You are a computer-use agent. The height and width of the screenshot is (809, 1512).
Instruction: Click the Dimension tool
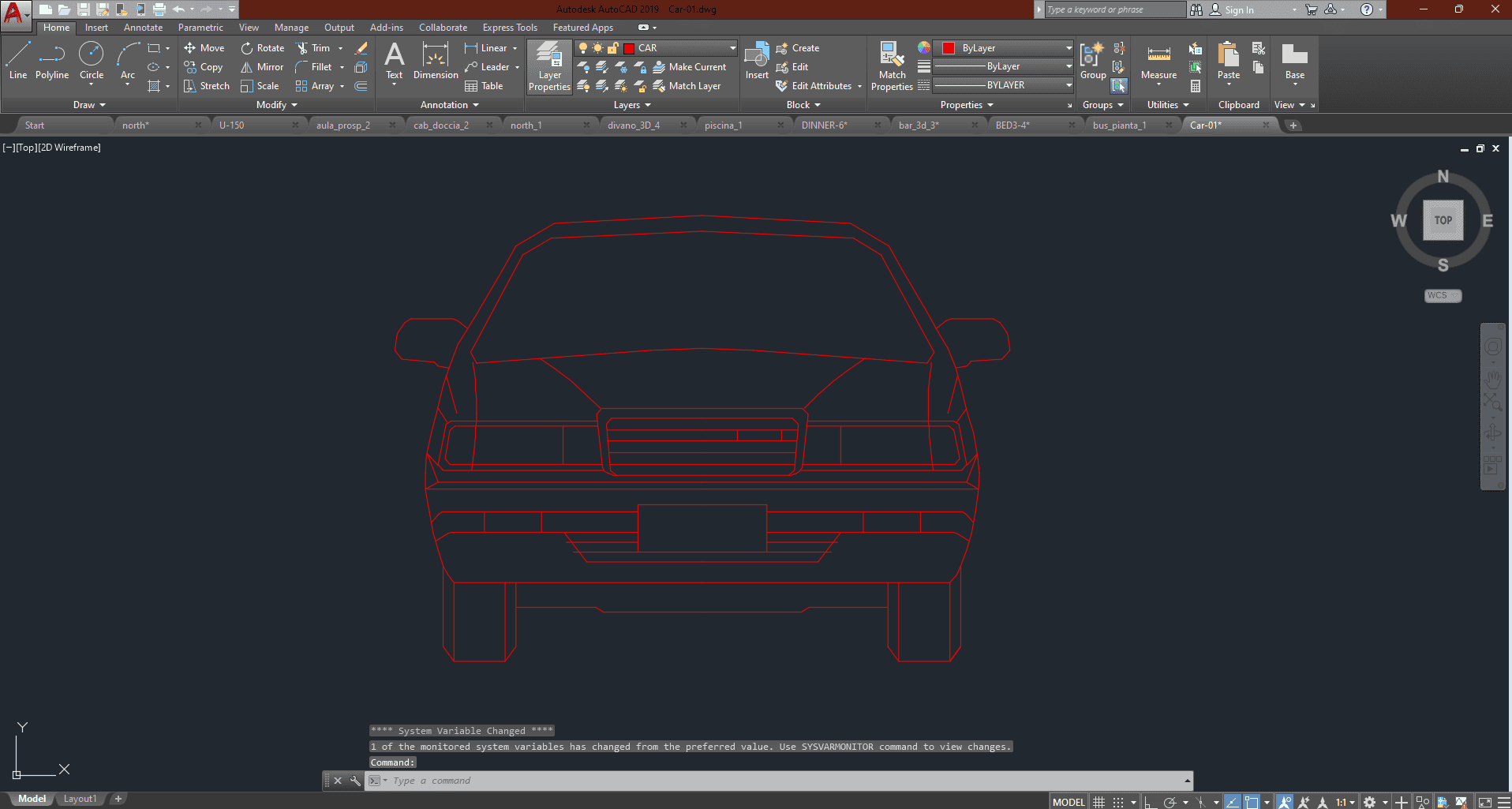(436, 61)
